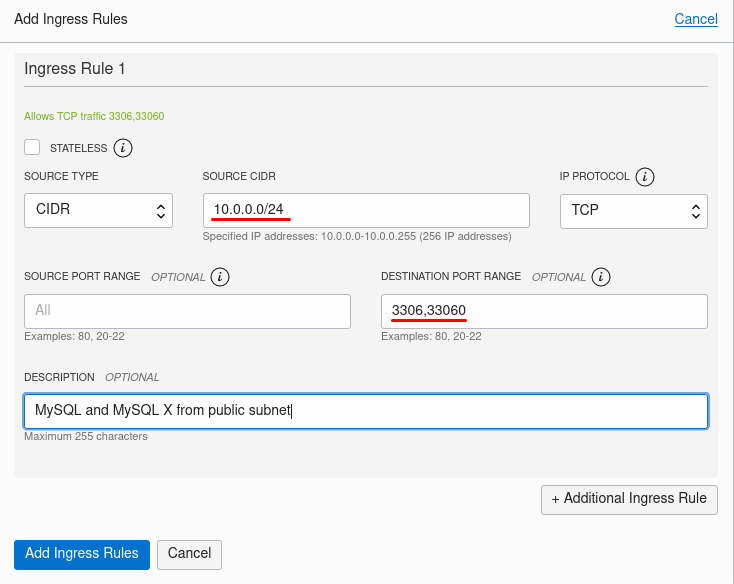Enable the Stateless checkbox
Viewport: 734px width, 584px height.
point(32,147)
